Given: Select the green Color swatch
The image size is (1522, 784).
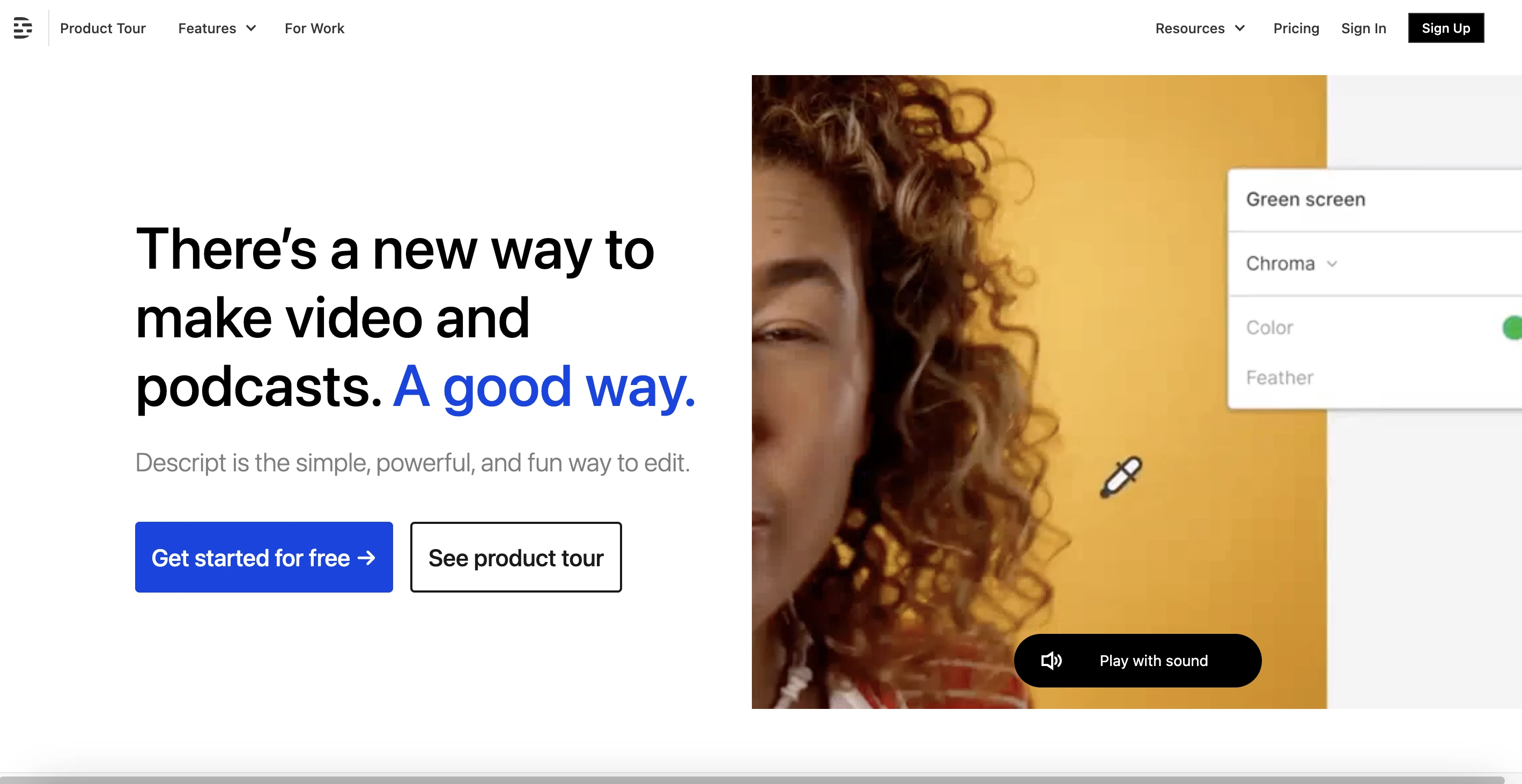Looking at the screenshot, I should [x=1512, y=328].
